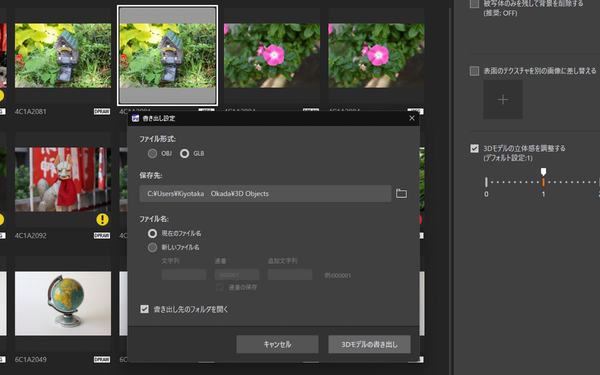Click the 3Dモデルの書き出し button
This screenshot has width=600, height=375.
pyautogui.click(x=369, y=344)
